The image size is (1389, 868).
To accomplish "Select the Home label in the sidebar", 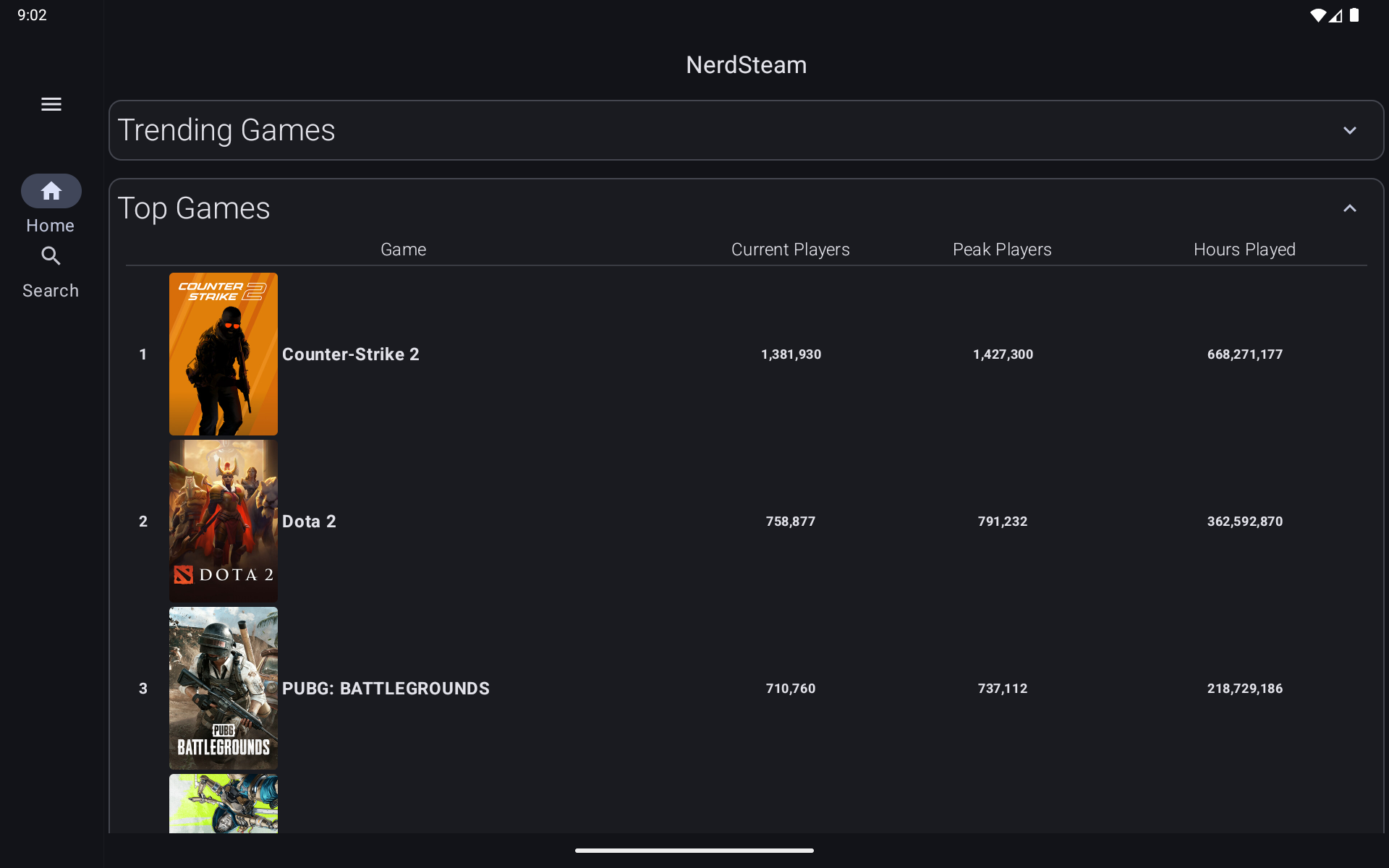I will [x=51, y=226].
